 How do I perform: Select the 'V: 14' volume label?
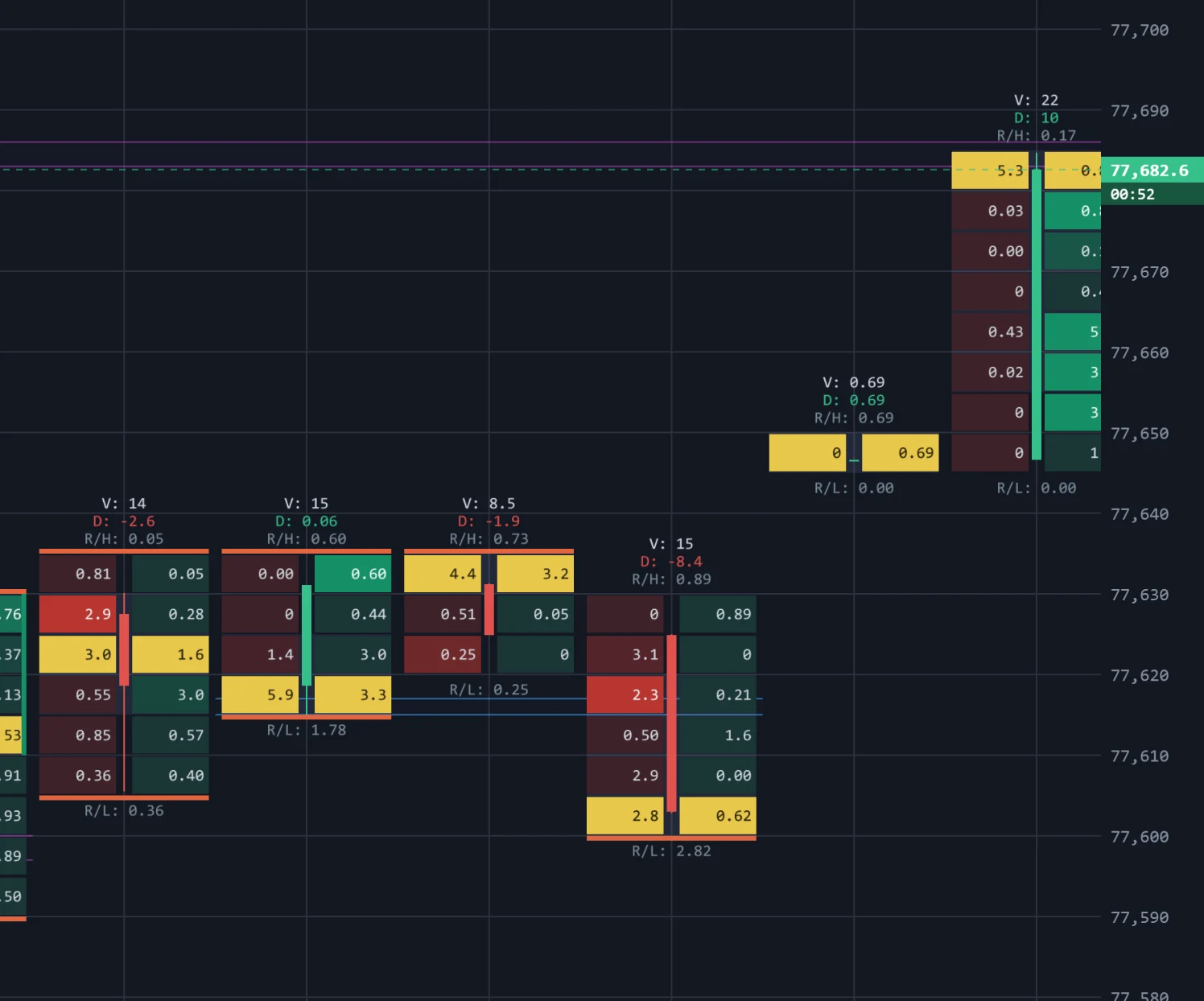click(x=124, y=503)
